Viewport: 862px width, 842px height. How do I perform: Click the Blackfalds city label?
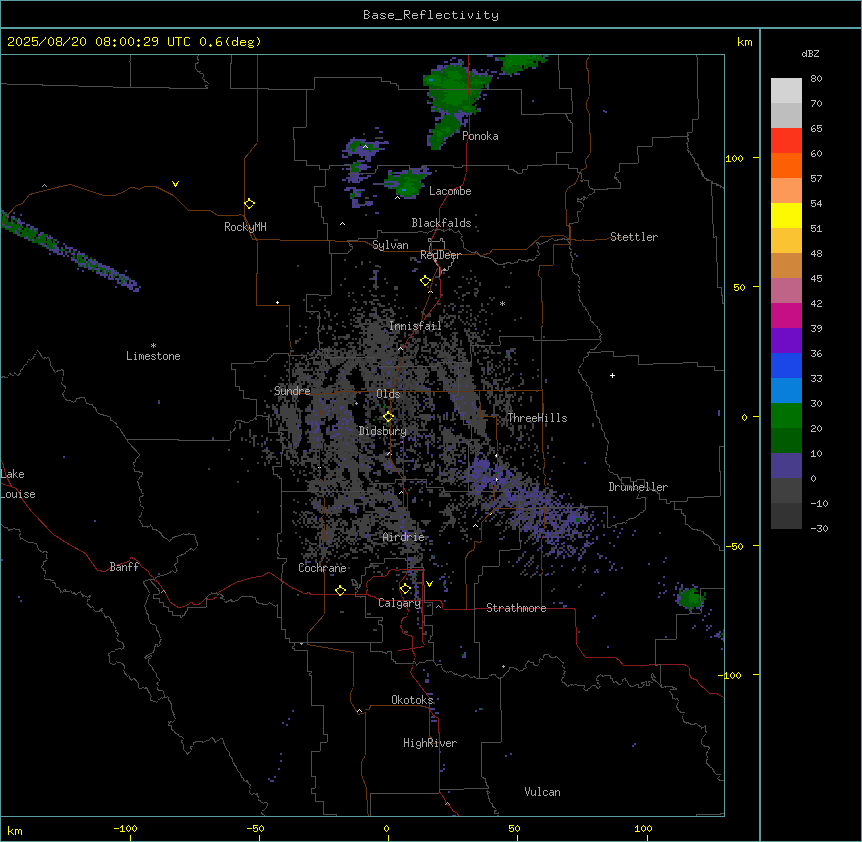[441, 223]
